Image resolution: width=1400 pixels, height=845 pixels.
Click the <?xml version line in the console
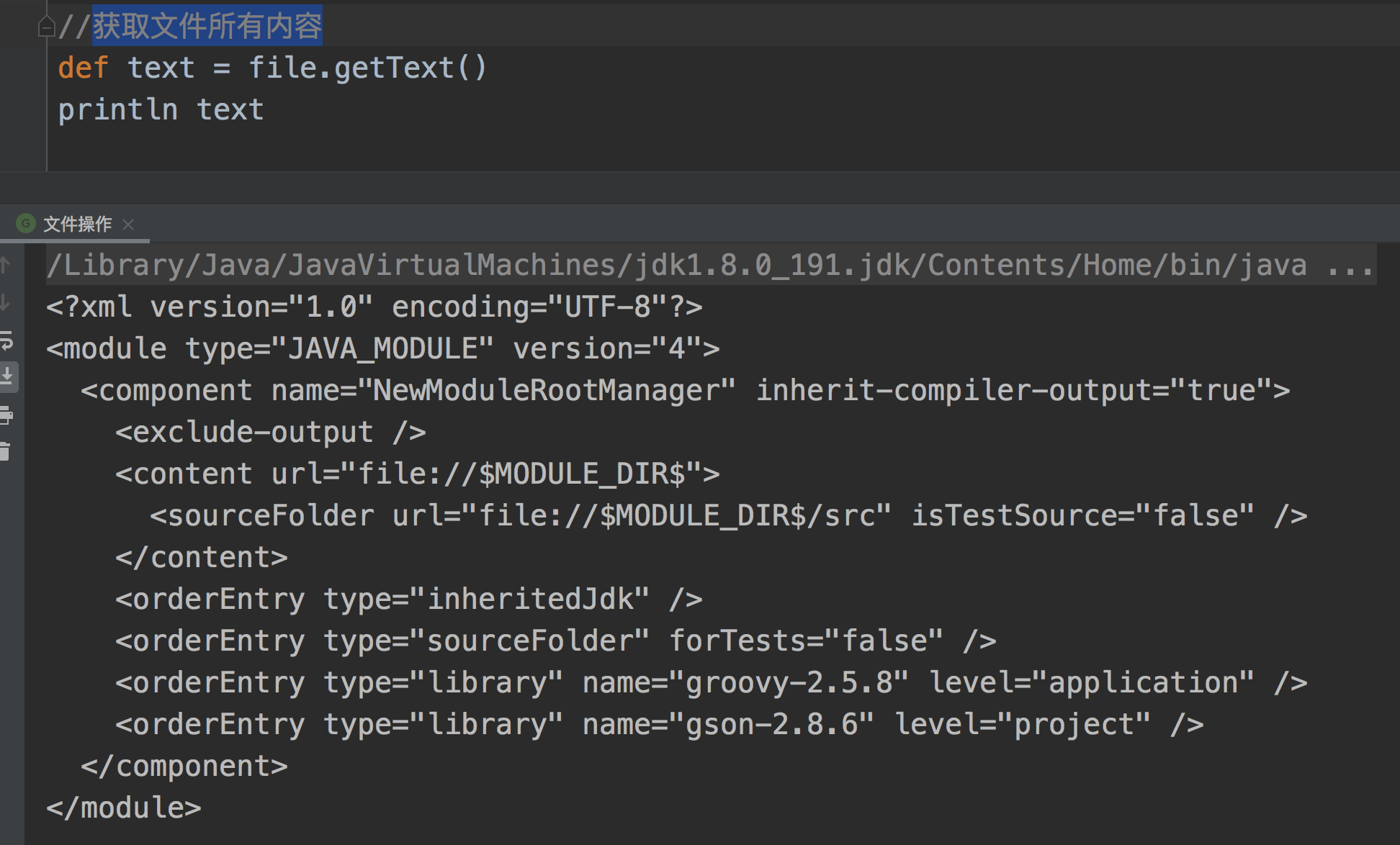tap(374, 307)
